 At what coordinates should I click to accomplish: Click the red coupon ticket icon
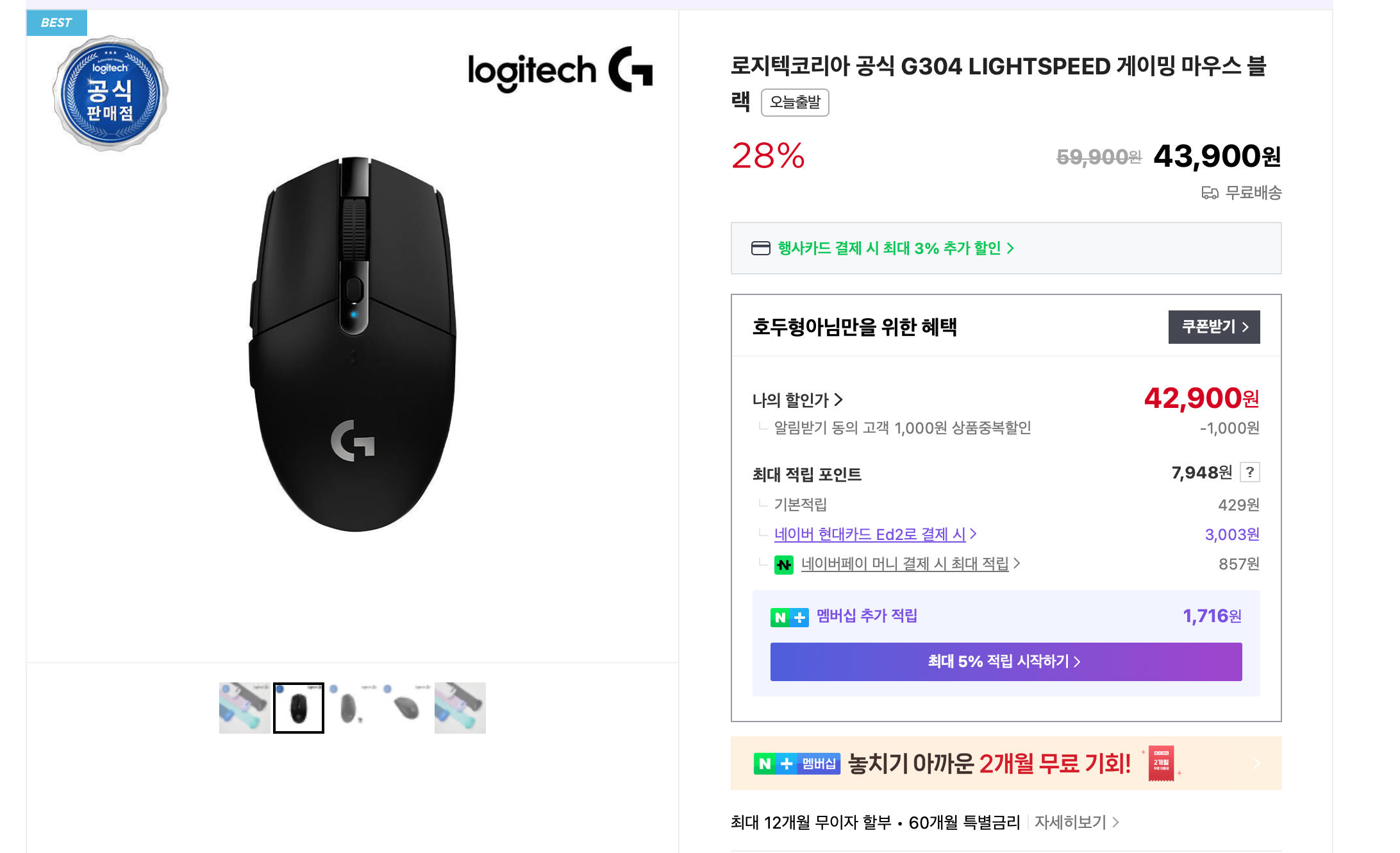1161,763
